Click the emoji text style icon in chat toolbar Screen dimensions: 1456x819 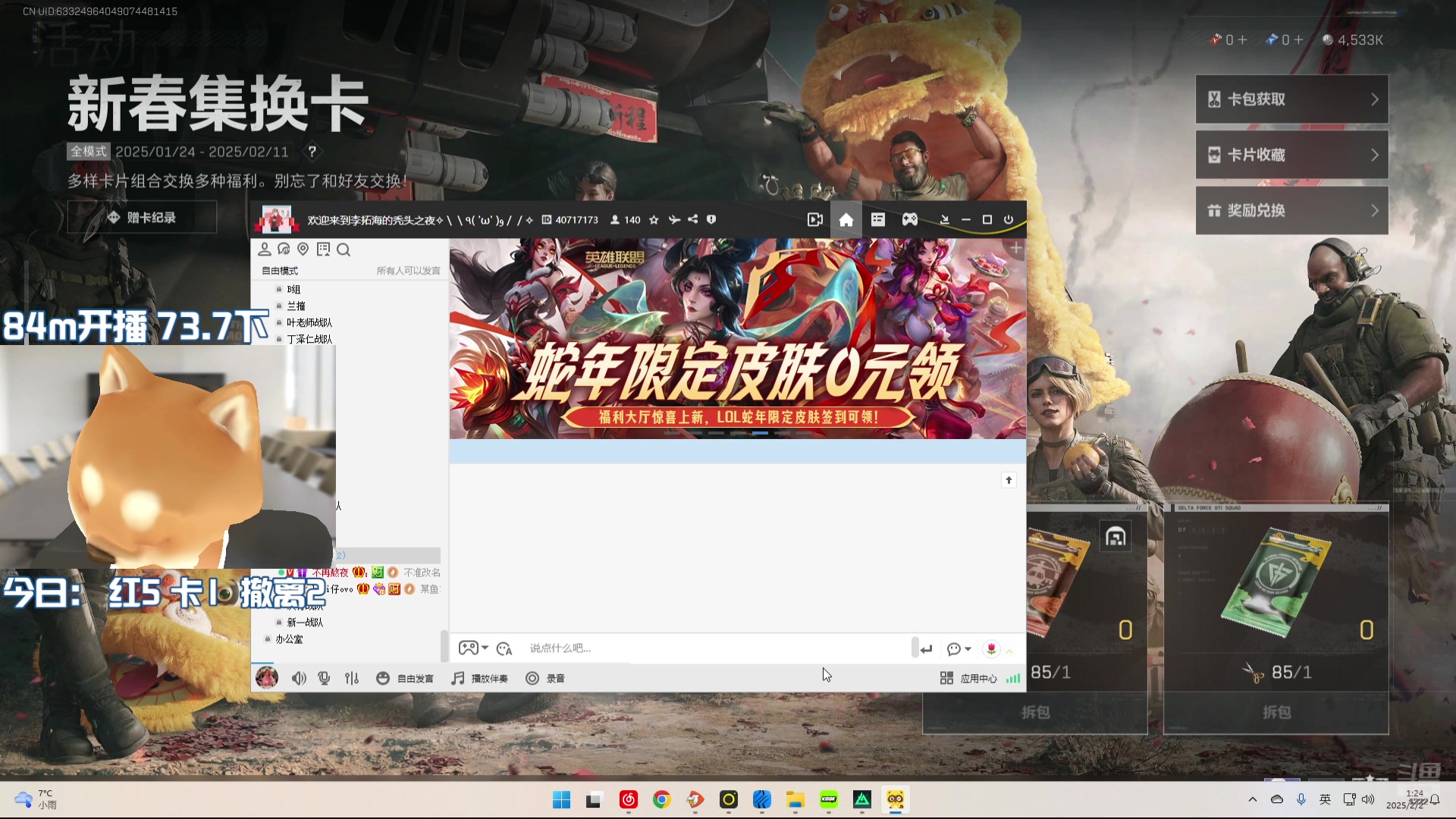[504, 648]
